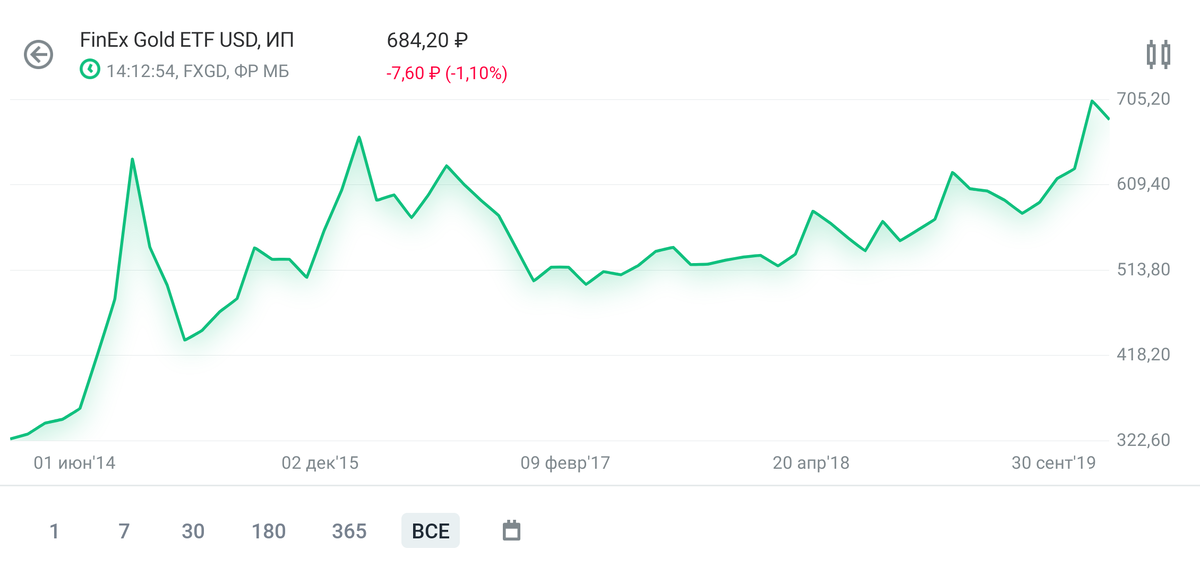Go back using the arrow icon

click(x=38, y=55)
